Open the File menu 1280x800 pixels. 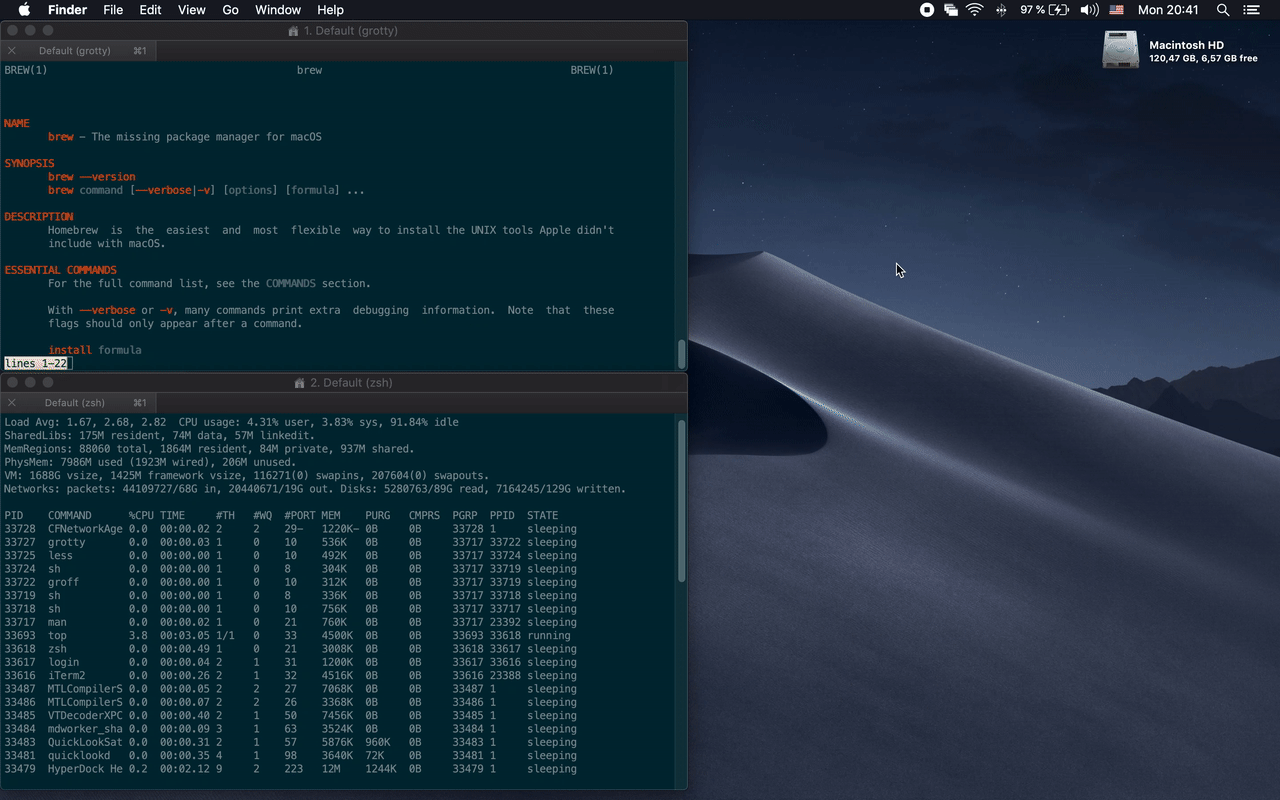coord(113,10)
